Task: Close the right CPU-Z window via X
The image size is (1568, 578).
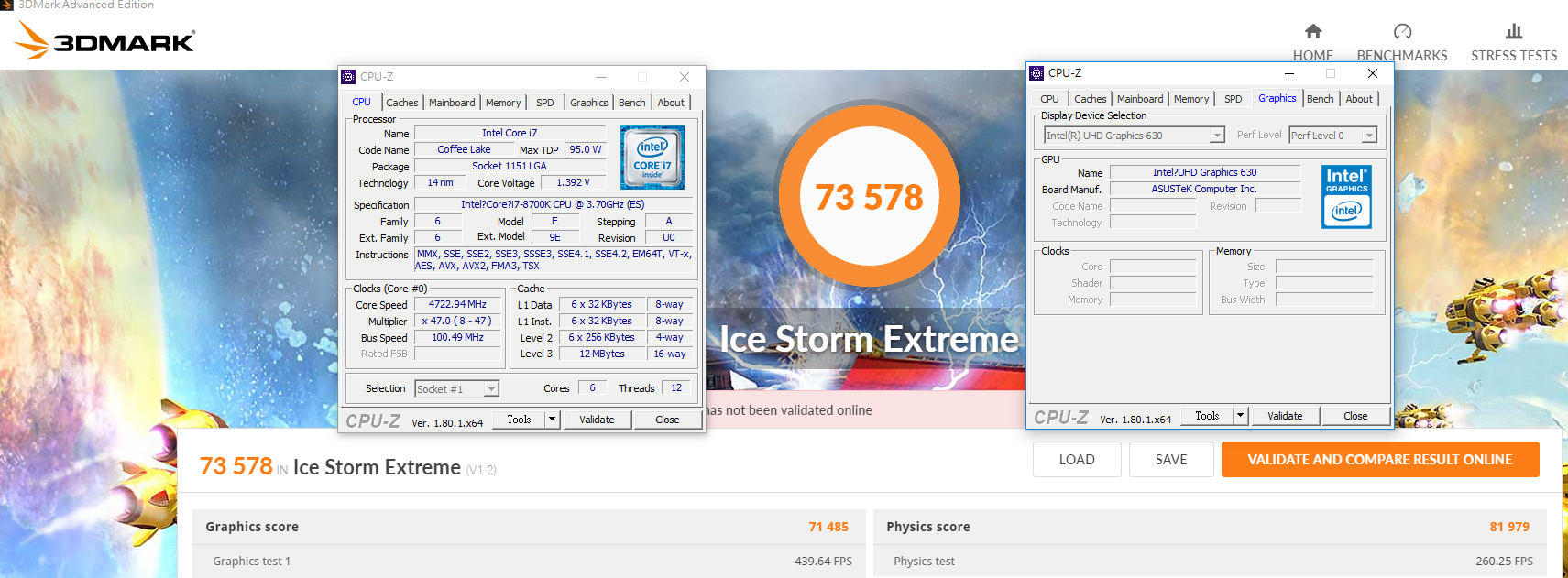Action: tap(1372, 73)
